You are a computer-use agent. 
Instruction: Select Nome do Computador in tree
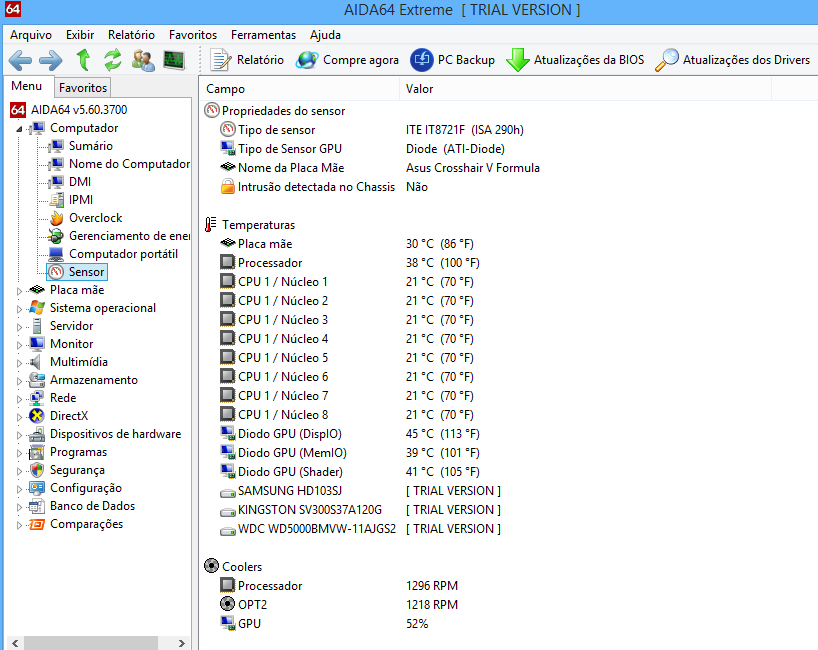[x=129, y=164]
